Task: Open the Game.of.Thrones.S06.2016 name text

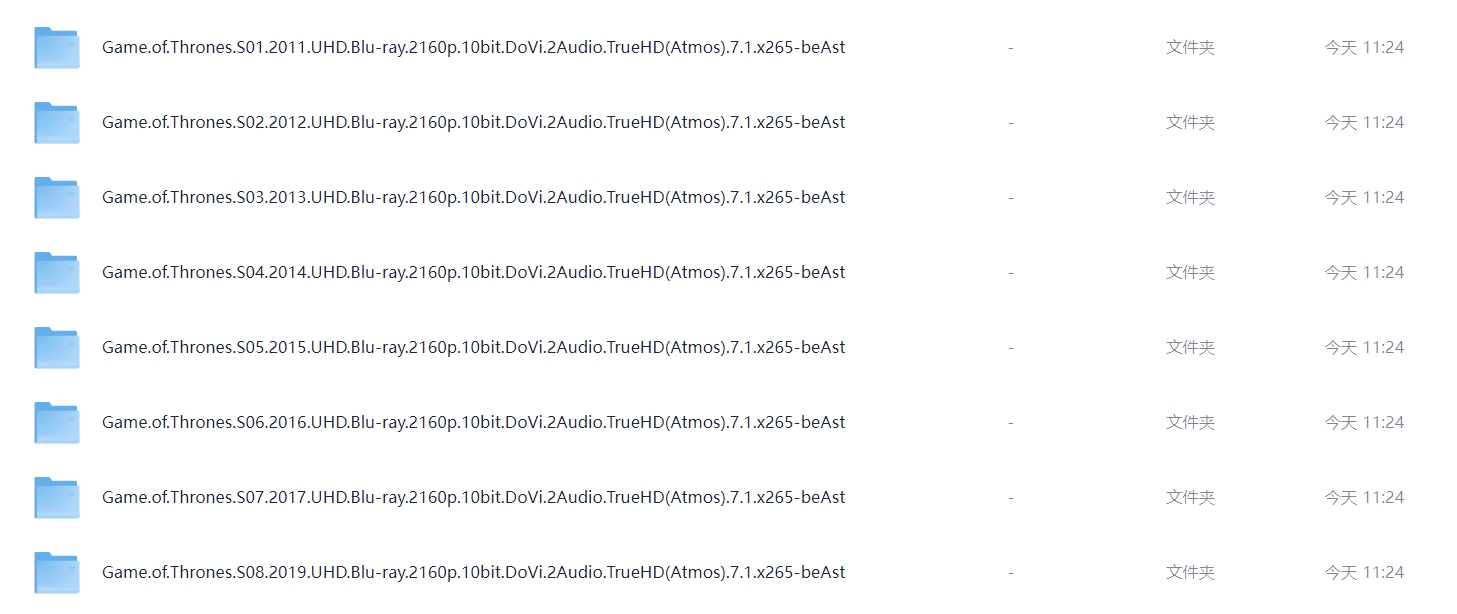Action: pyautogui.click(x=474, y=422)
